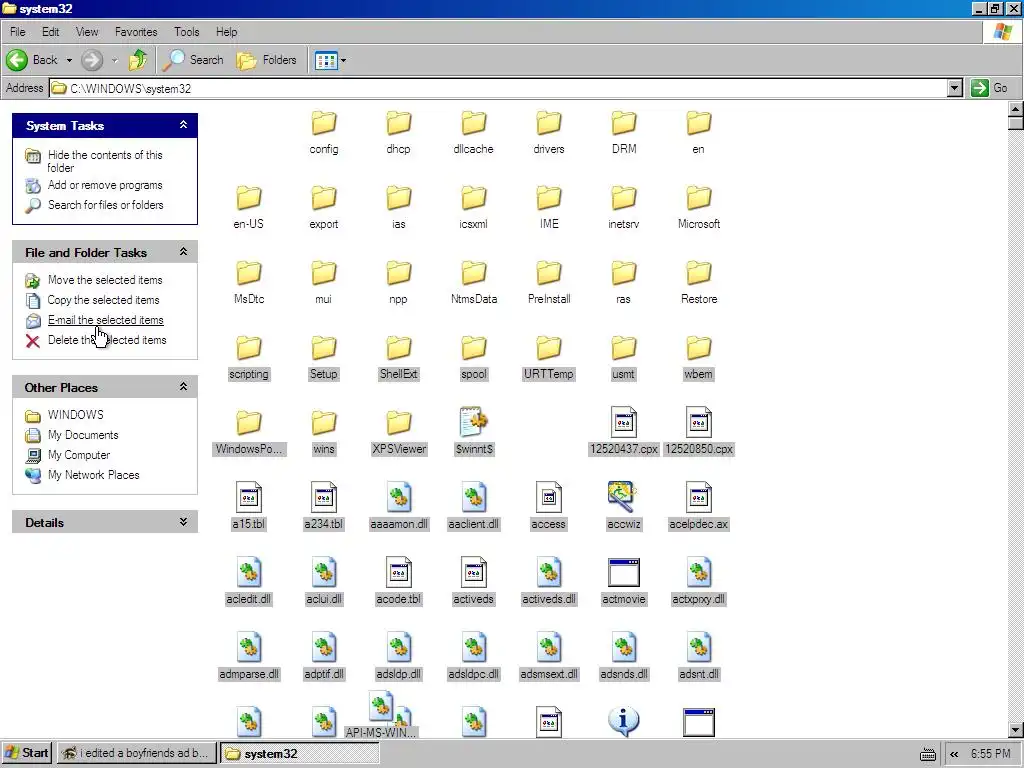
Task: Open the Favorites menu
Action: point(136,31)
